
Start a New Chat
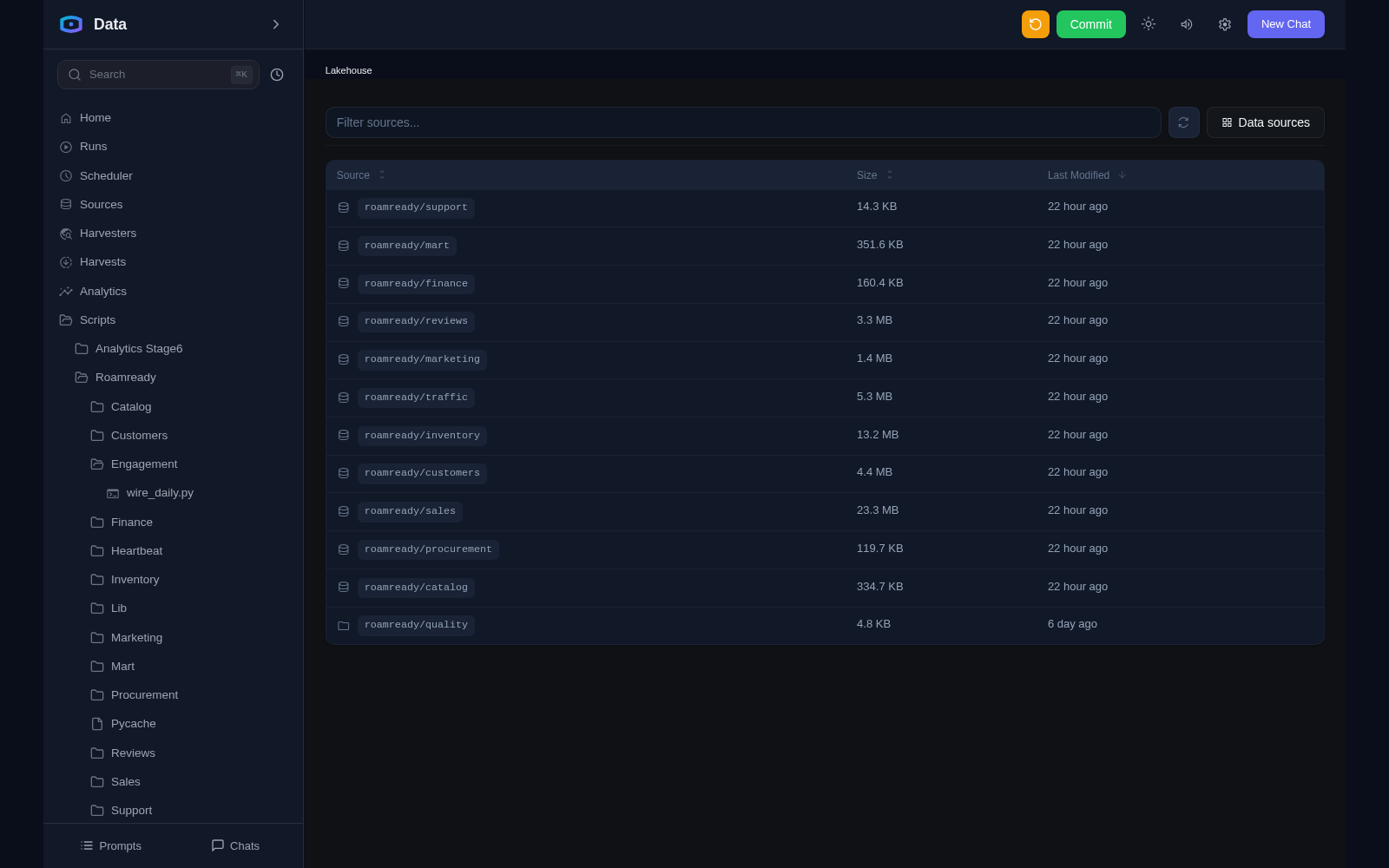[x=1286, y=24]
